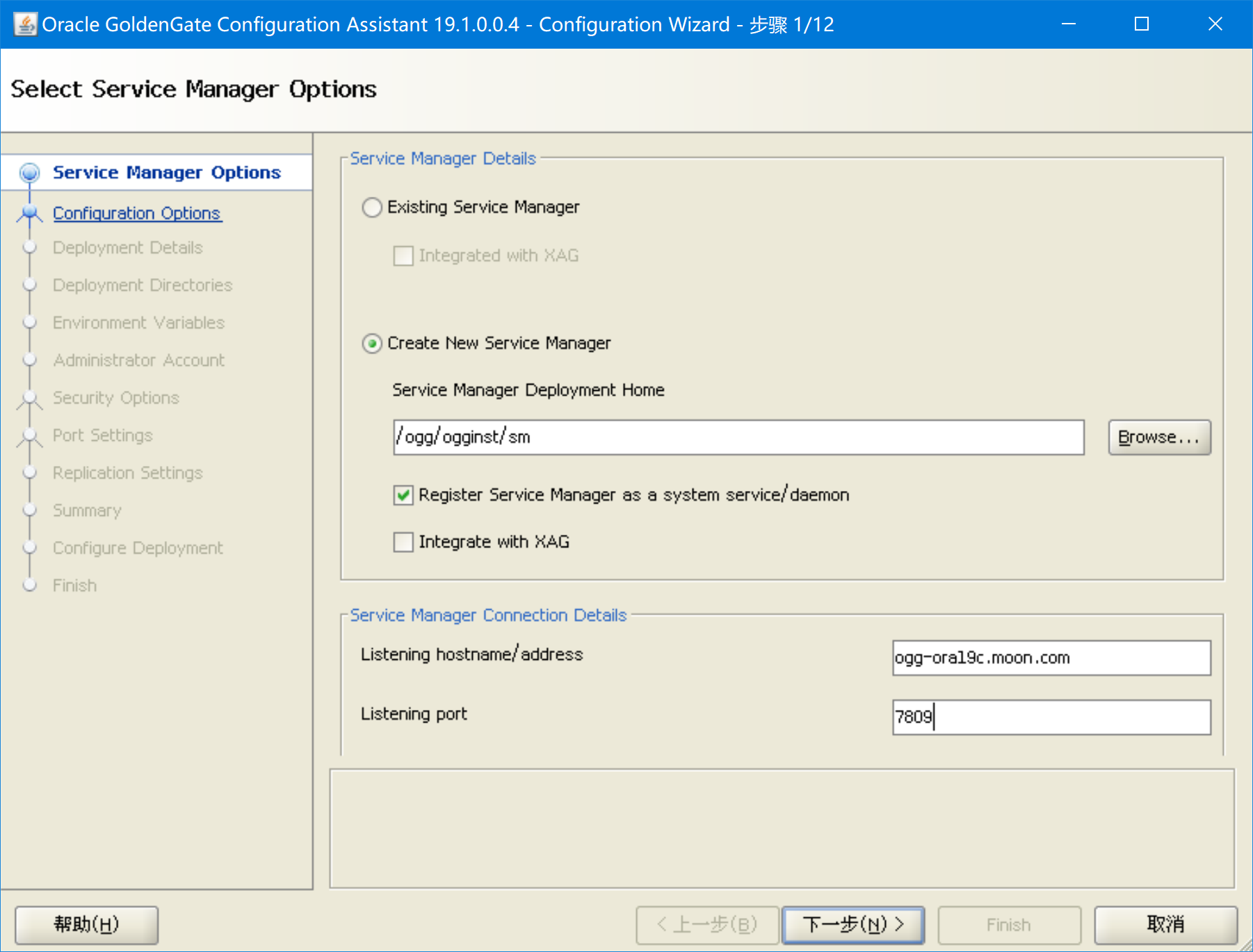Open help with the 帮助(H) button
1253x952 pixels.
click(x=87, y=925)
